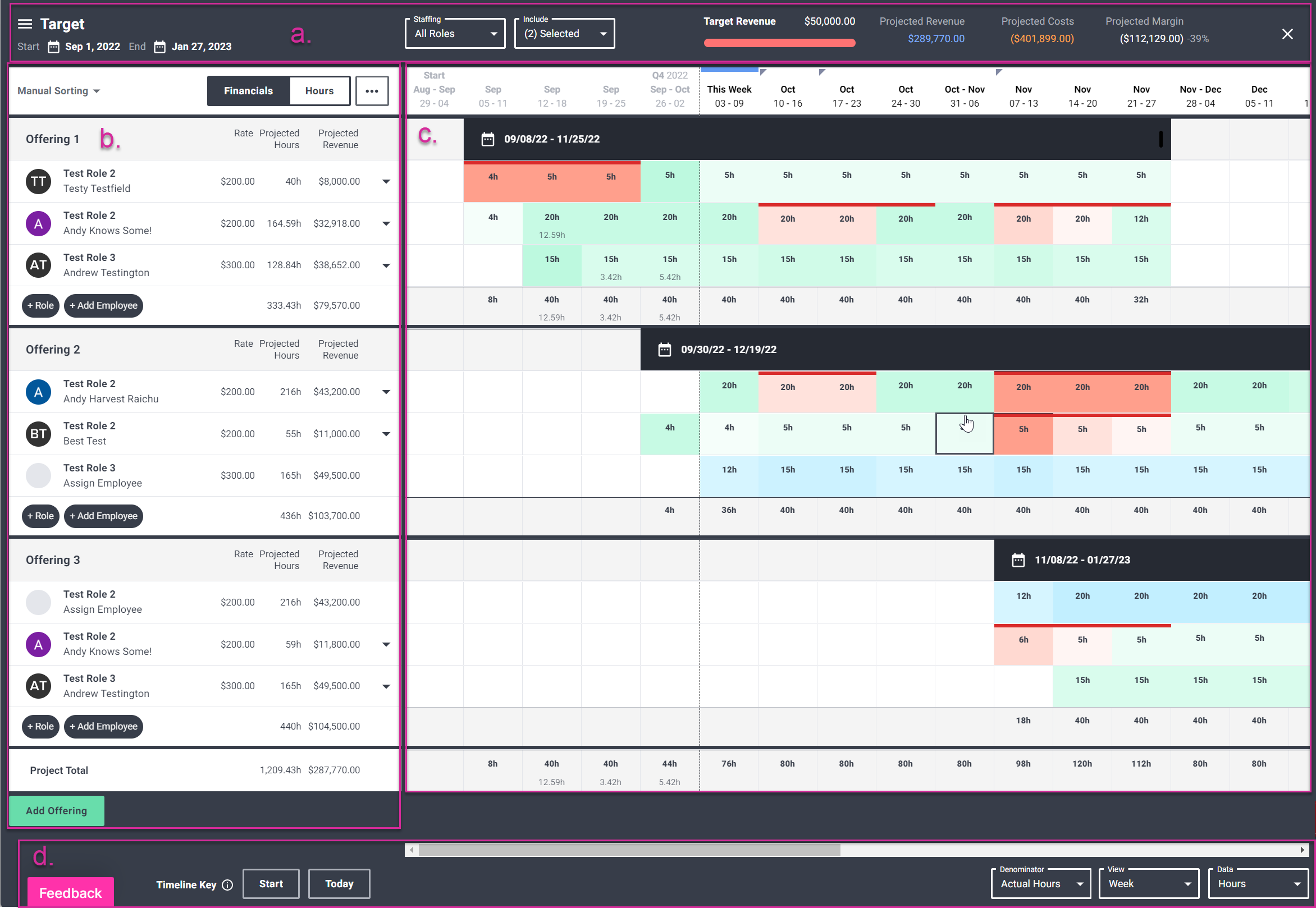Screen dimensions: 1316x908
Task: Add an employee to Offering 1
Action: [103, 305]
